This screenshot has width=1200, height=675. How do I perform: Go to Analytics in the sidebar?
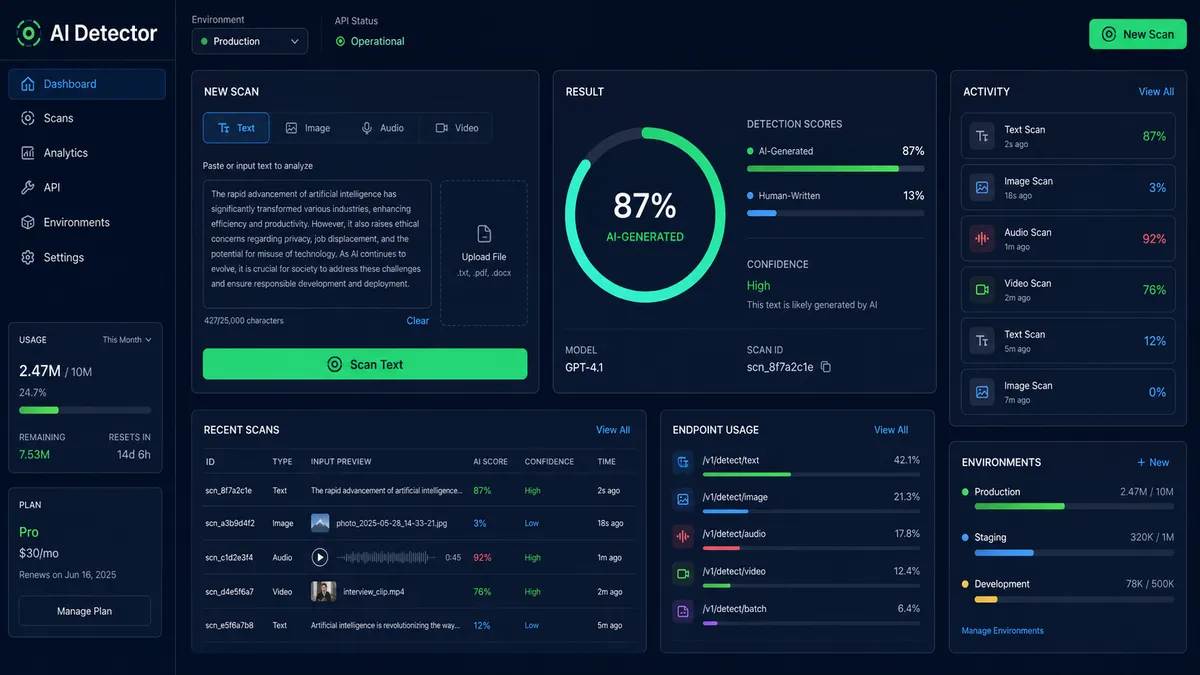87,153
